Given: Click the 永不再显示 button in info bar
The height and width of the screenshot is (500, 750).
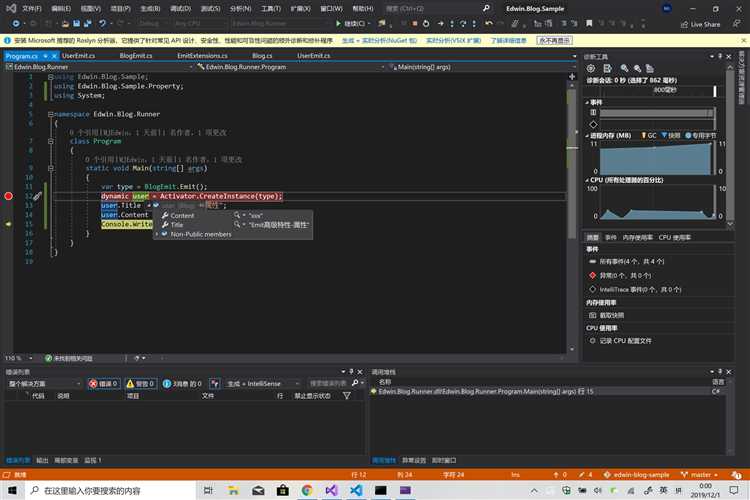Looking at the screenshot, I should (x=554, y=41).
